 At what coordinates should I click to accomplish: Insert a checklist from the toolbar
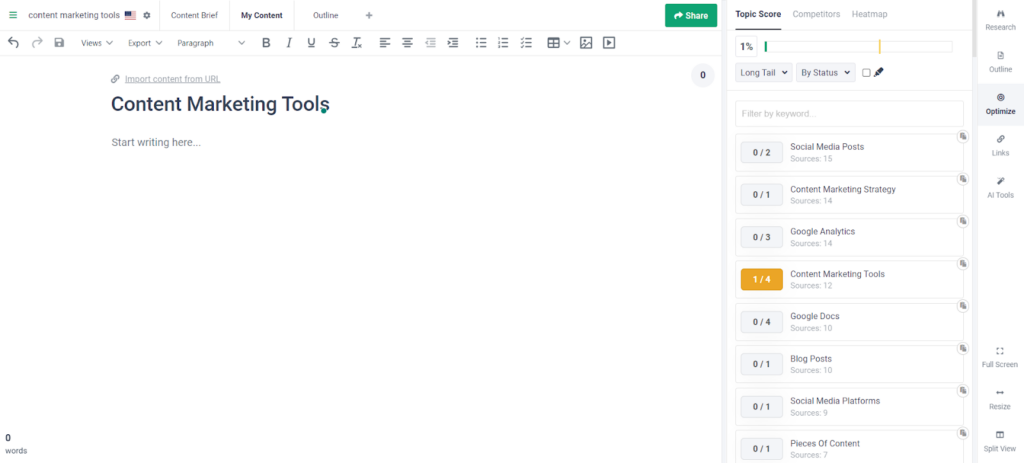(x=526, y=43)
